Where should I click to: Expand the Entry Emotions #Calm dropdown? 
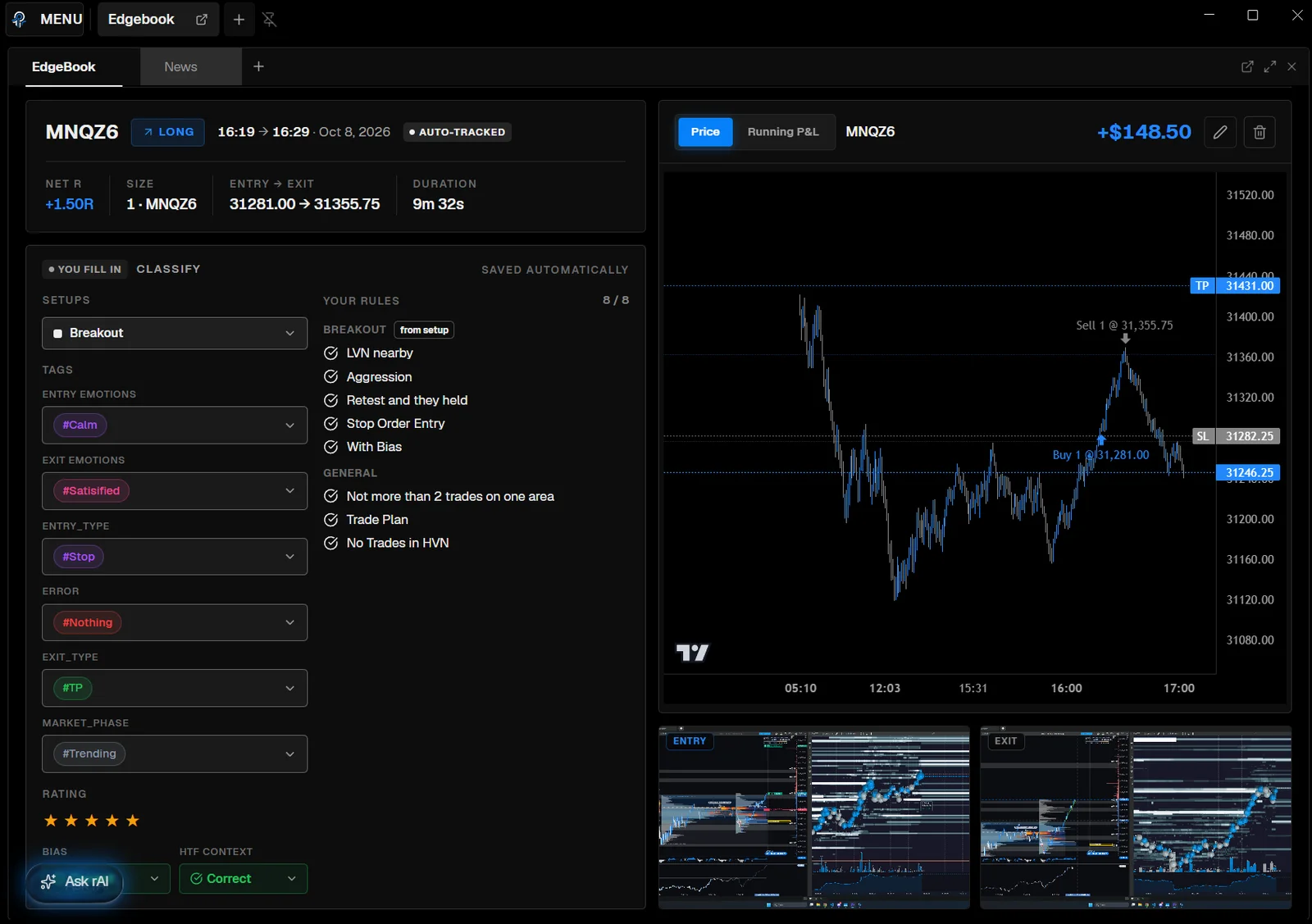(x=175, y=426)
